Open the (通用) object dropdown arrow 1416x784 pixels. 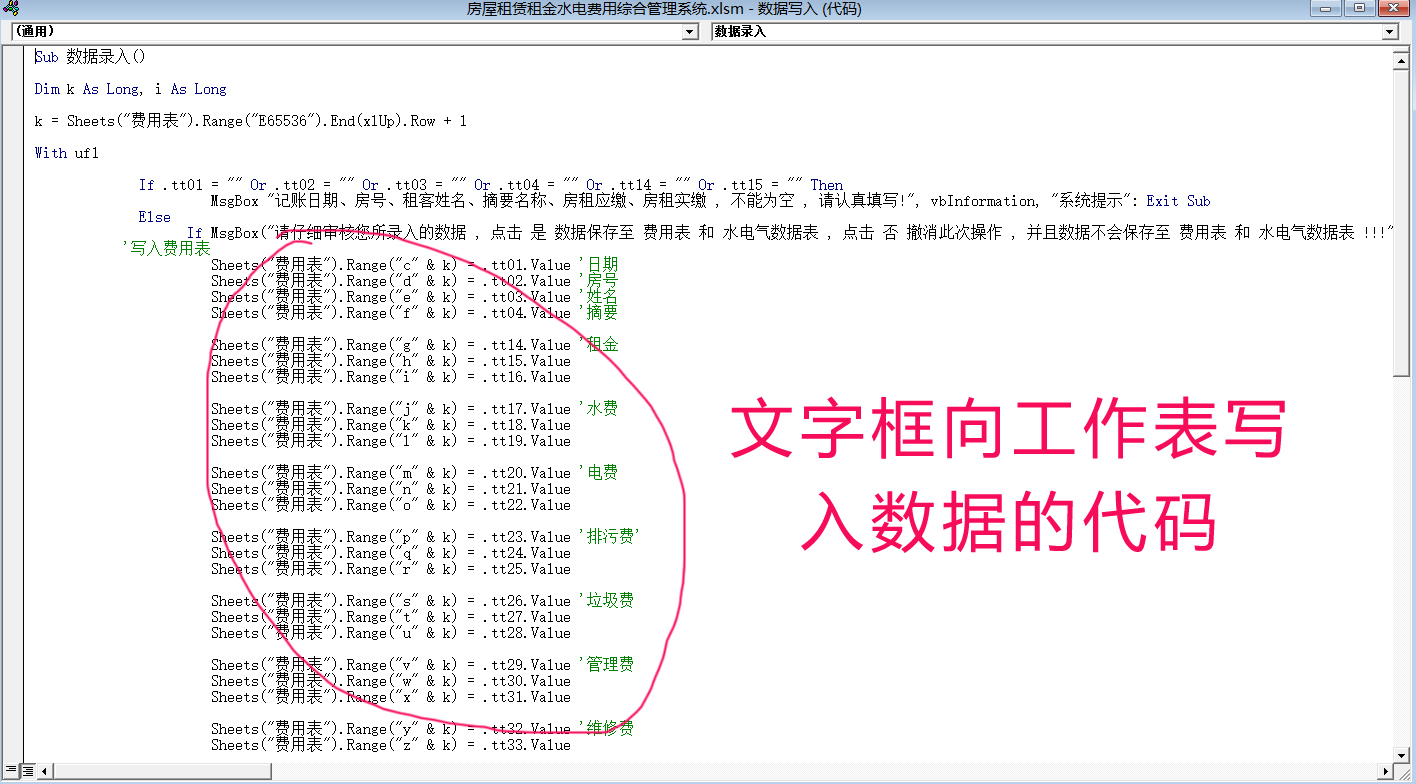click(690, 32)
